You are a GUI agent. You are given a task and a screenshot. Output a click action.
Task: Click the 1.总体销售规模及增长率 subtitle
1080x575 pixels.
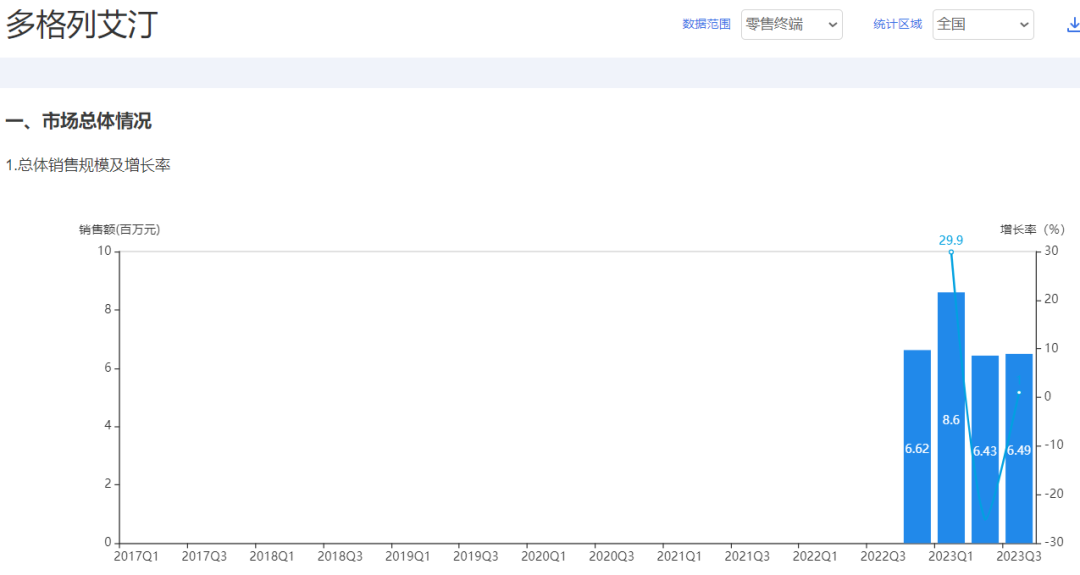[88, 165]
